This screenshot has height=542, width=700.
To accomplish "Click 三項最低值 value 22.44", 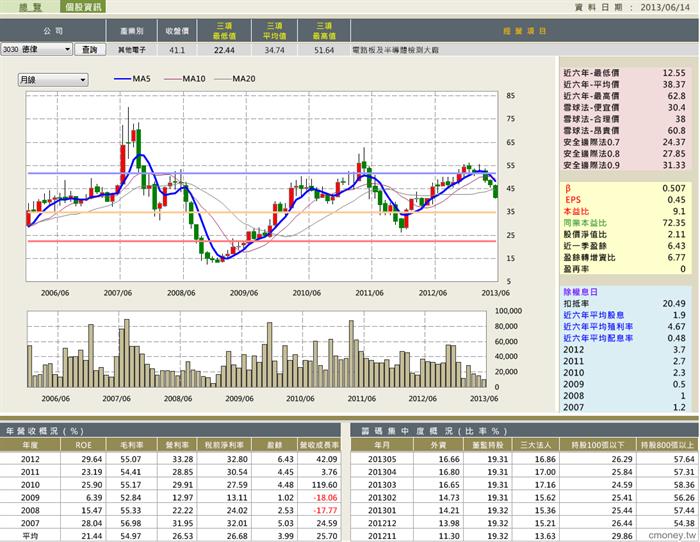I will pyautogui.click(x=224, y=50).
